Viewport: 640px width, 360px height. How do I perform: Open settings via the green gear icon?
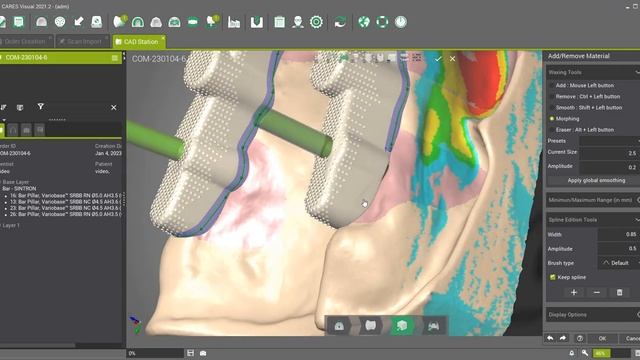coord(316,22)
